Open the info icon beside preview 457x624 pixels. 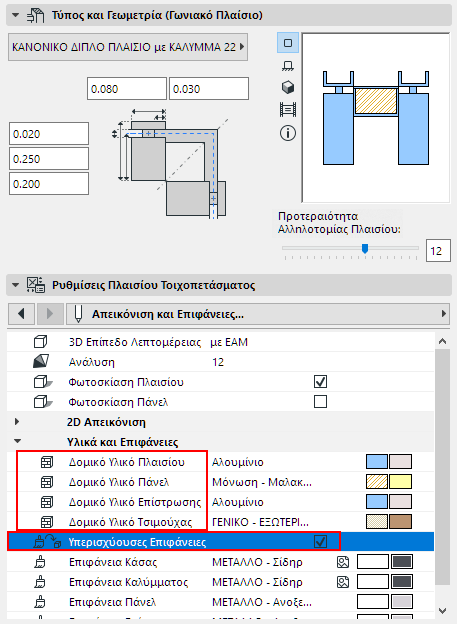pyautogui.click(x=288, y=133)
